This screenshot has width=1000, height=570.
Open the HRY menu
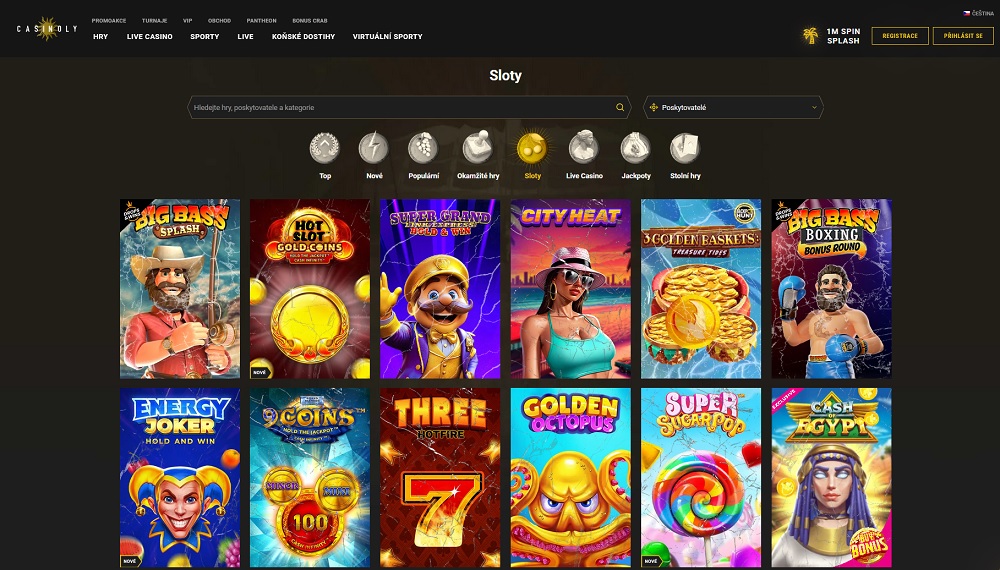pyautogui.click(x=101, y=37)
